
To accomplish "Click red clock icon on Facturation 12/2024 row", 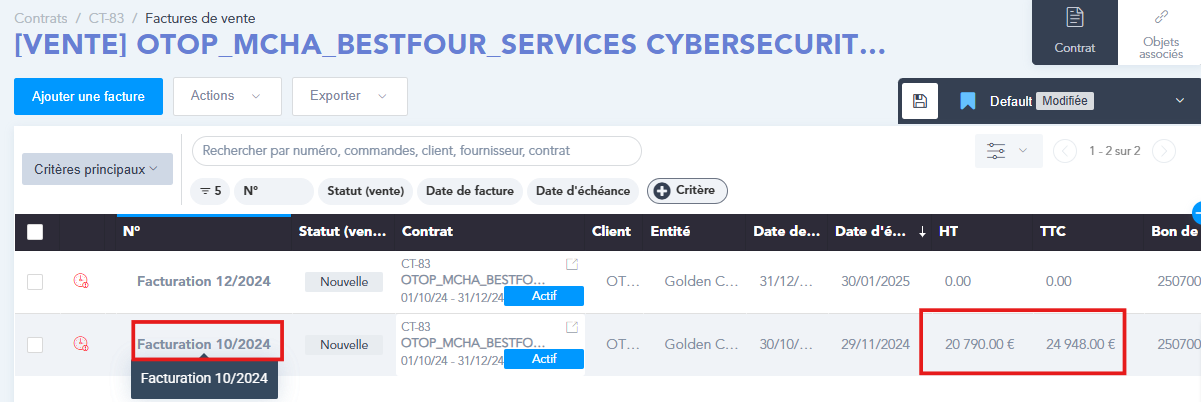I will pos(81,282).
